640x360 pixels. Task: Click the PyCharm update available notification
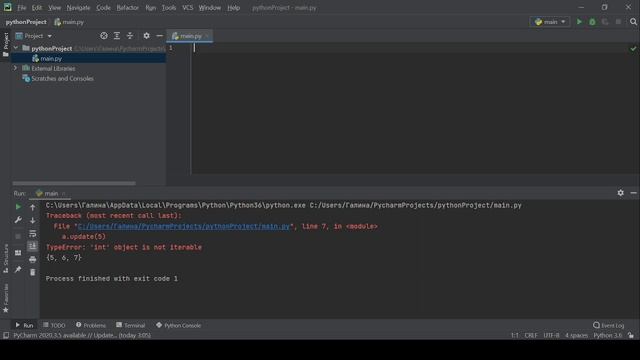click(82, 336)
